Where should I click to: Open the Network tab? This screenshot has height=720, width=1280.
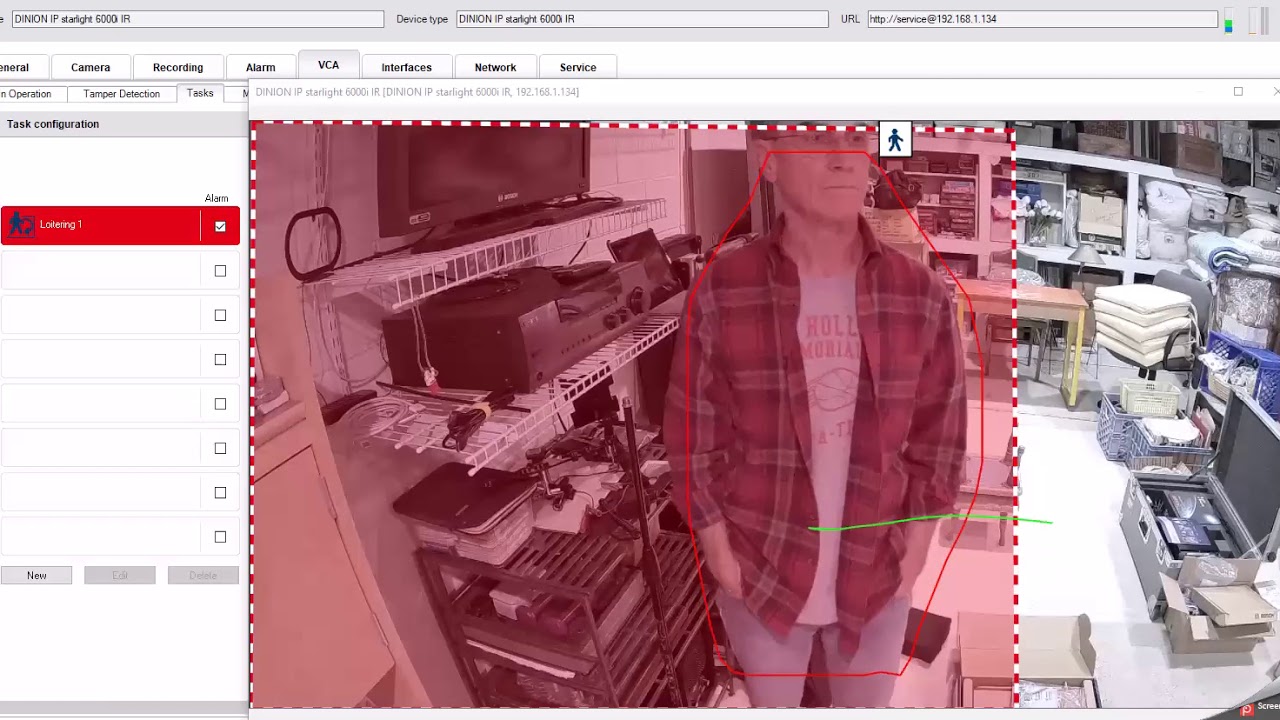pos(495,67)
